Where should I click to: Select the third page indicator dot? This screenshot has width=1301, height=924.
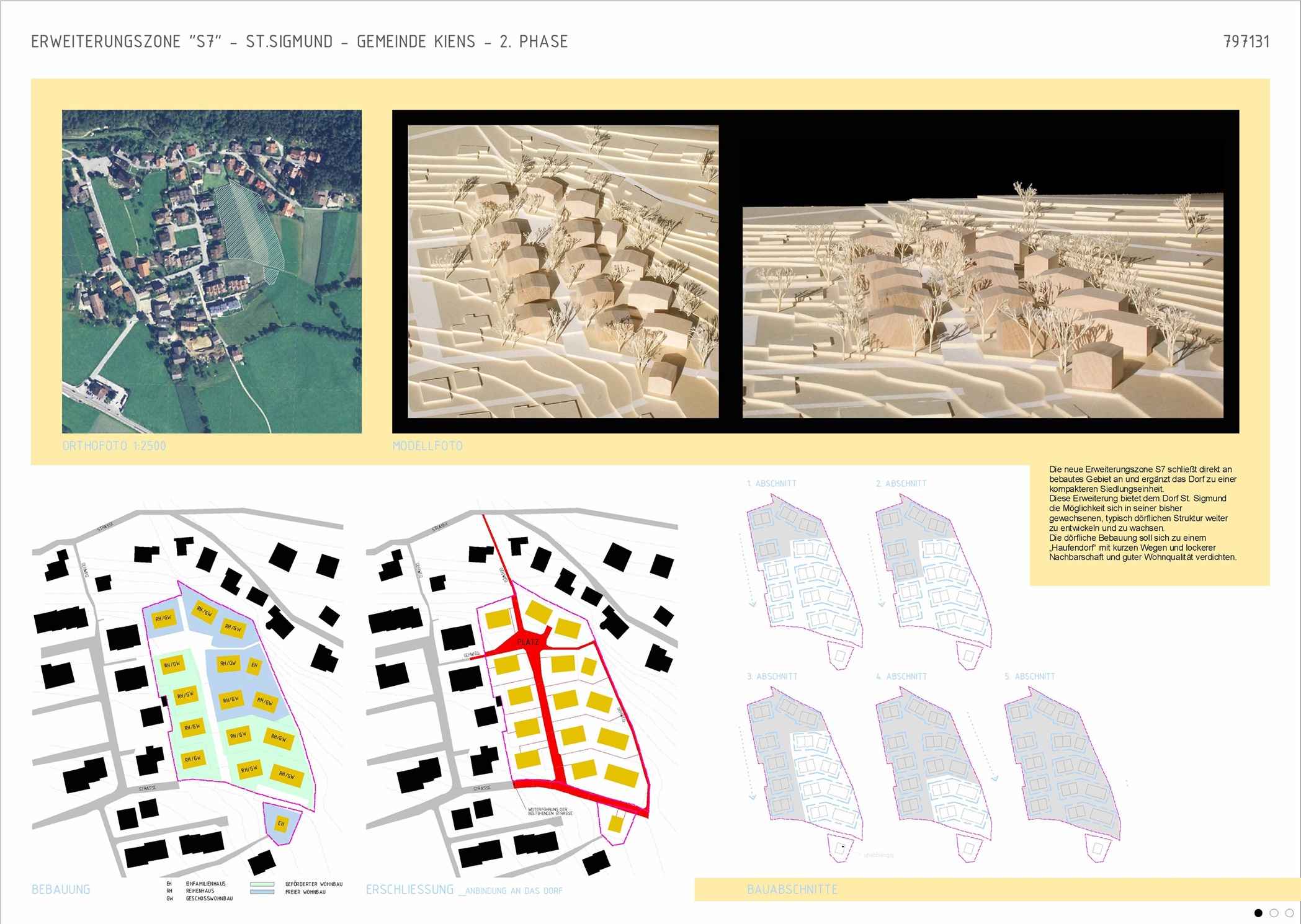click(x=1289, y=913)
